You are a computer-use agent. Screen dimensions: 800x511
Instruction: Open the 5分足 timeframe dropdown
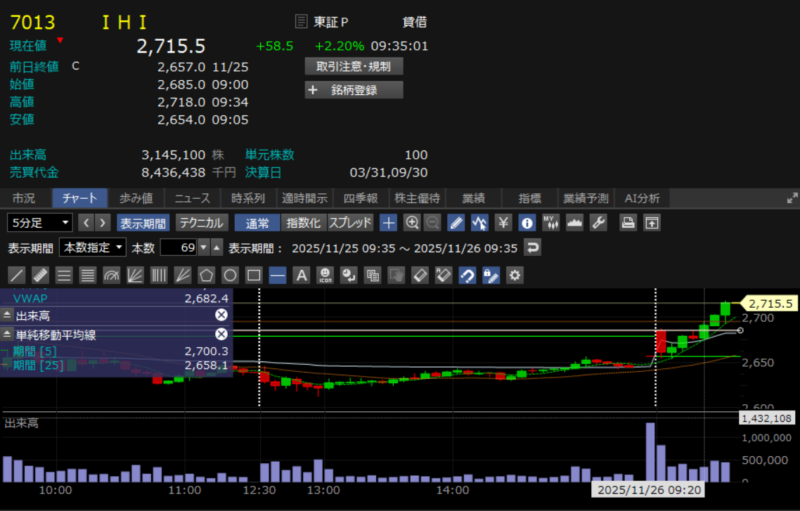[x=40, y=222]
